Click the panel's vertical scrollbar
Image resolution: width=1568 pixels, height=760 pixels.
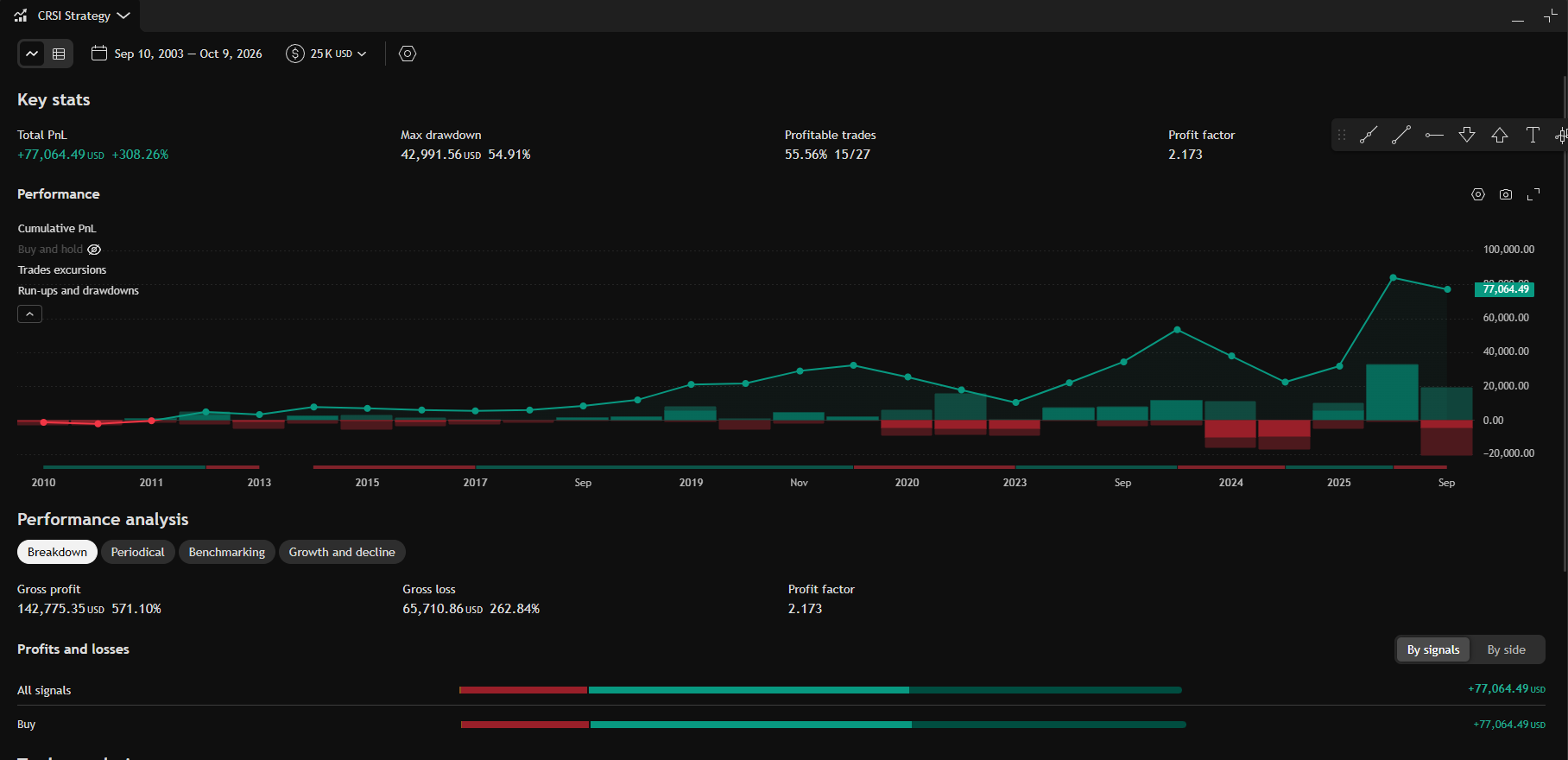(x=1564, y=324)
